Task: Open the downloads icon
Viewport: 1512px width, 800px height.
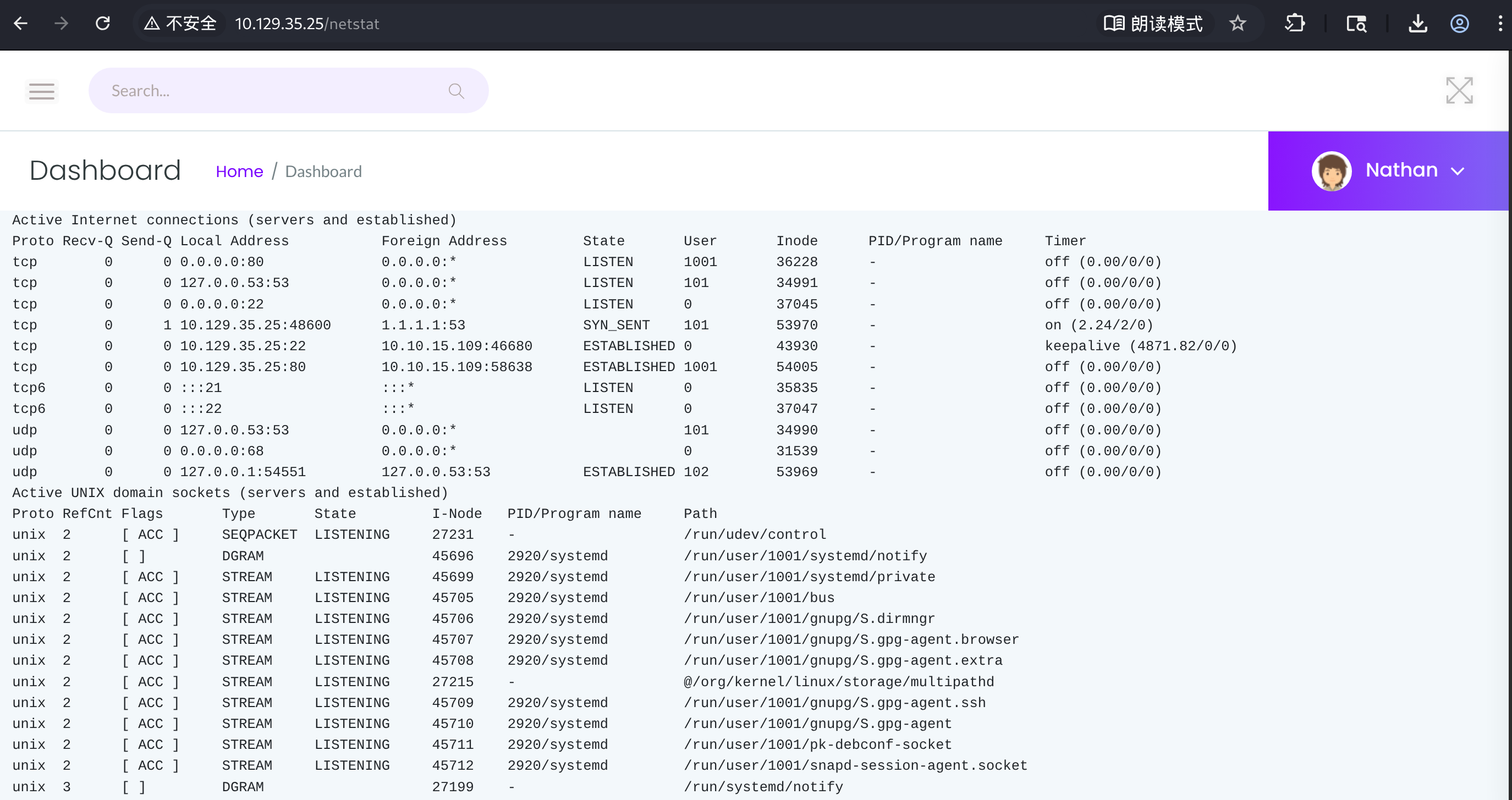Action: pyautogui.click(x=1417, y=24)
